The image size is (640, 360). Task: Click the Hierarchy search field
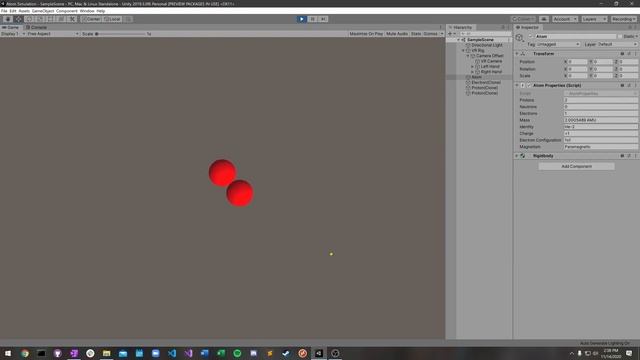(x=486, y=34)
